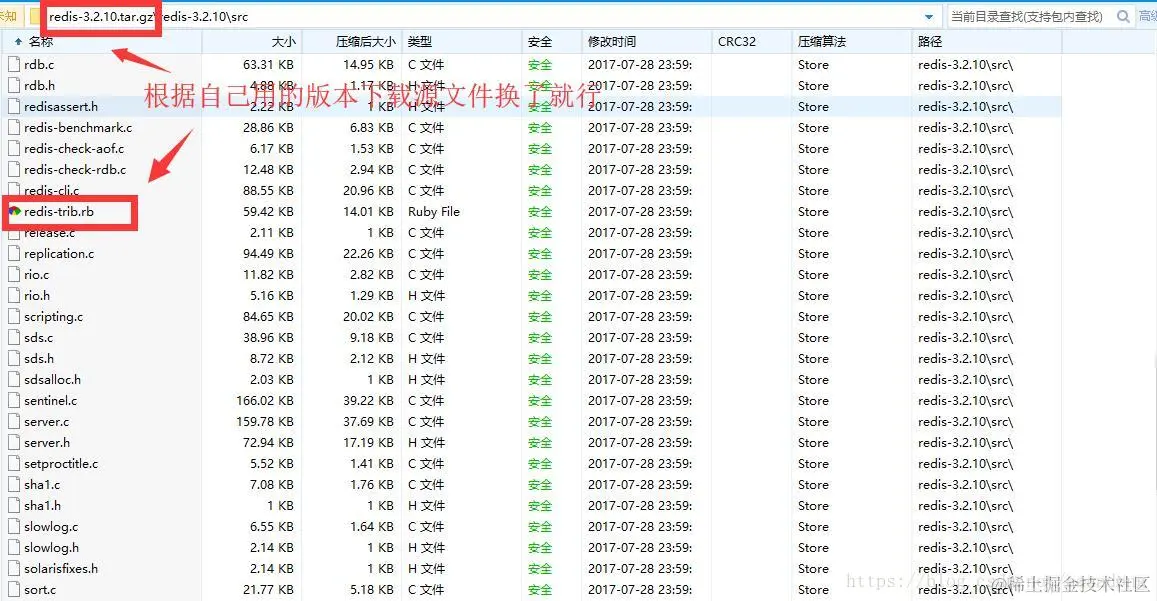Viewport: 1157px width, 601px height.
Task: Click the search magnifier icon
Action: (x=1123, y=16)
